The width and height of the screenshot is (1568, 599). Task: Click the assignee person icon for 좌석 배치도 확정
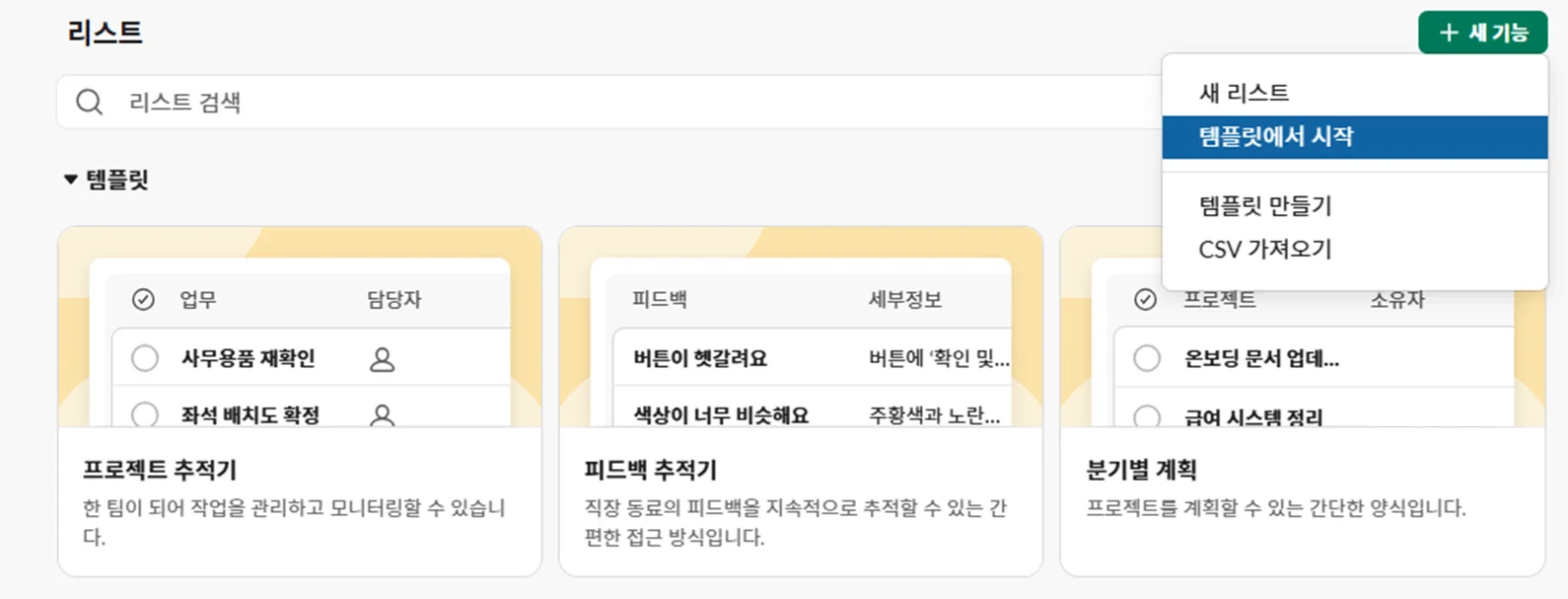(382, 415)
